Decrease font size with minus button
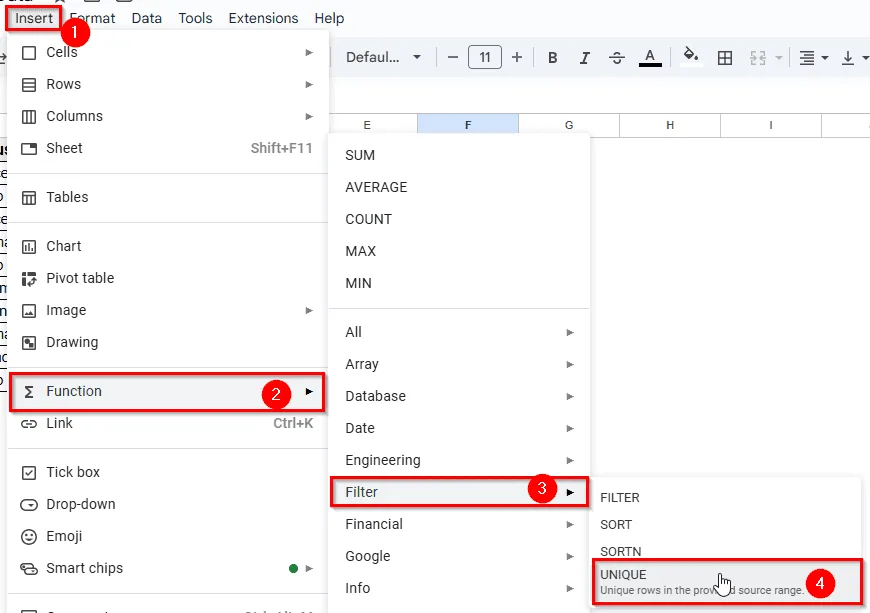Viewport: 870px width, 613px height. click(x=452, y=57)
